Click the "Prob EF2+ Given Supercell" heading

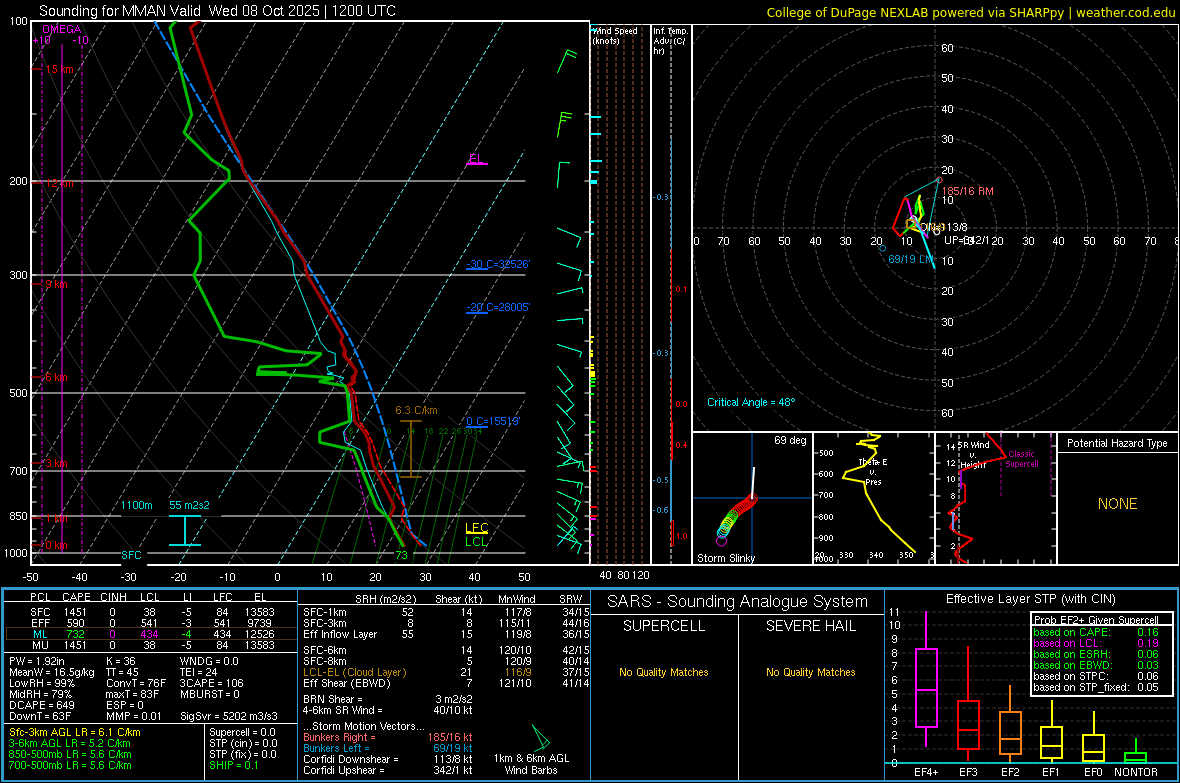[x=1096, y=620]
